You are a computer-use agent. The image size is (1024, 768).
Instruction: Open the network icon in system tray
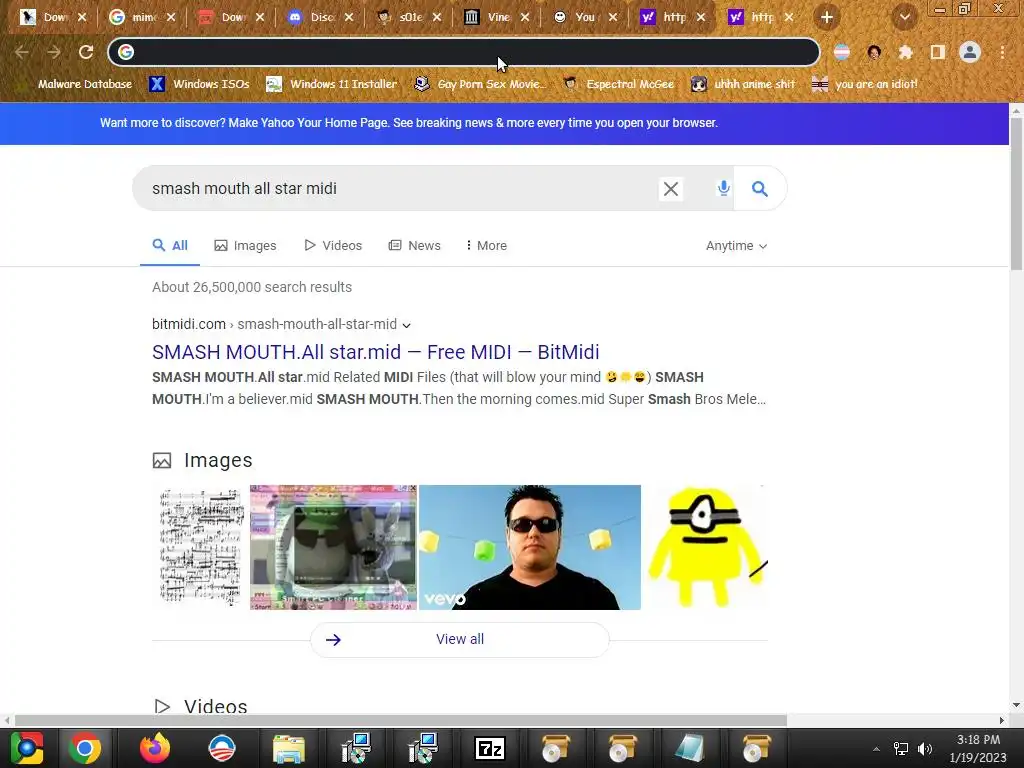(x=901, y=749)
